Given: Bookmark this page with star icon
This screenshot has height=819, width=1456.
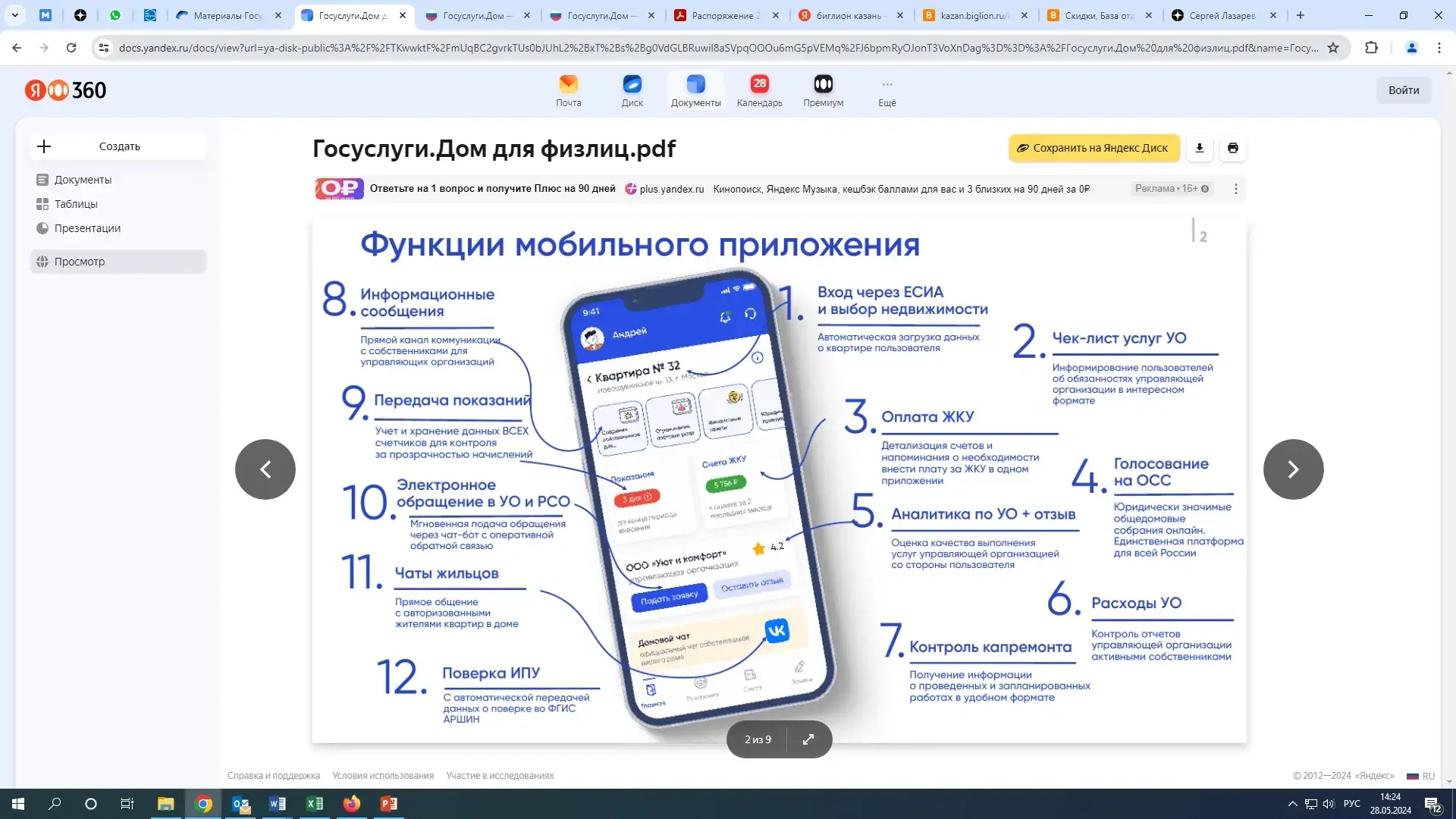Looking at the screenshot, I should coord(1333,48).
